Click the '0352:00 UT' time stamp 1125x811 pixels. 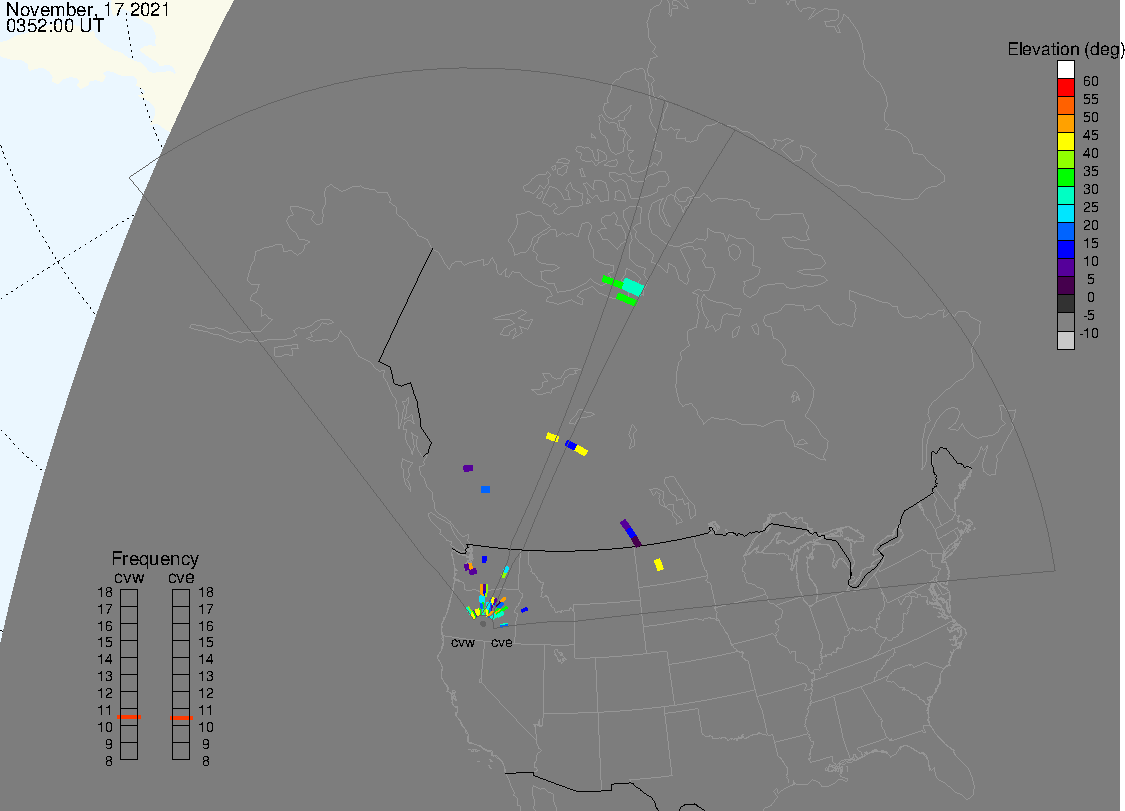[x=55, y=25]
